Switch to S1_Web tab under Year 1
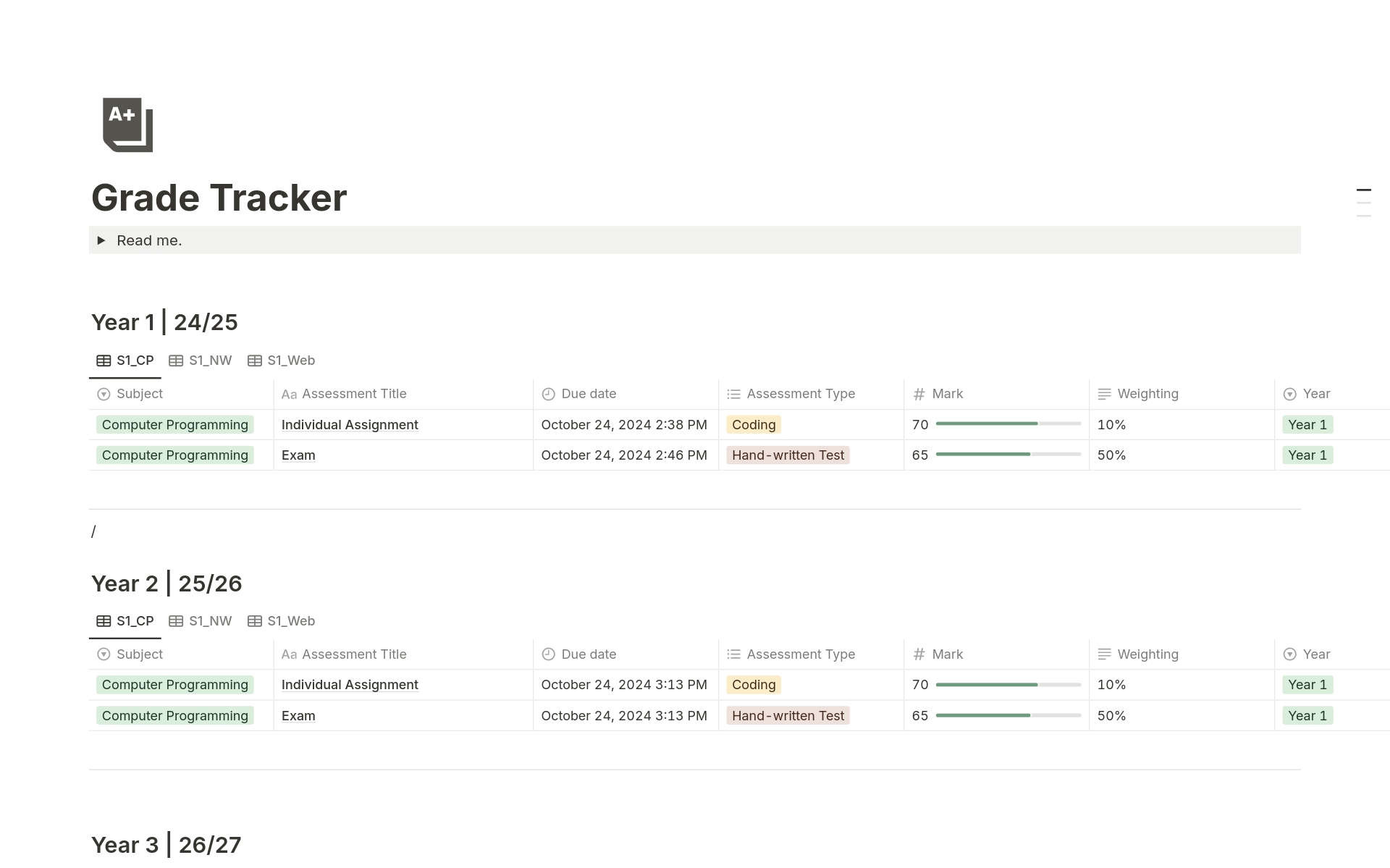Viewport: 1390px width, 868px height. pyautogui.click(x=281, y=361)
